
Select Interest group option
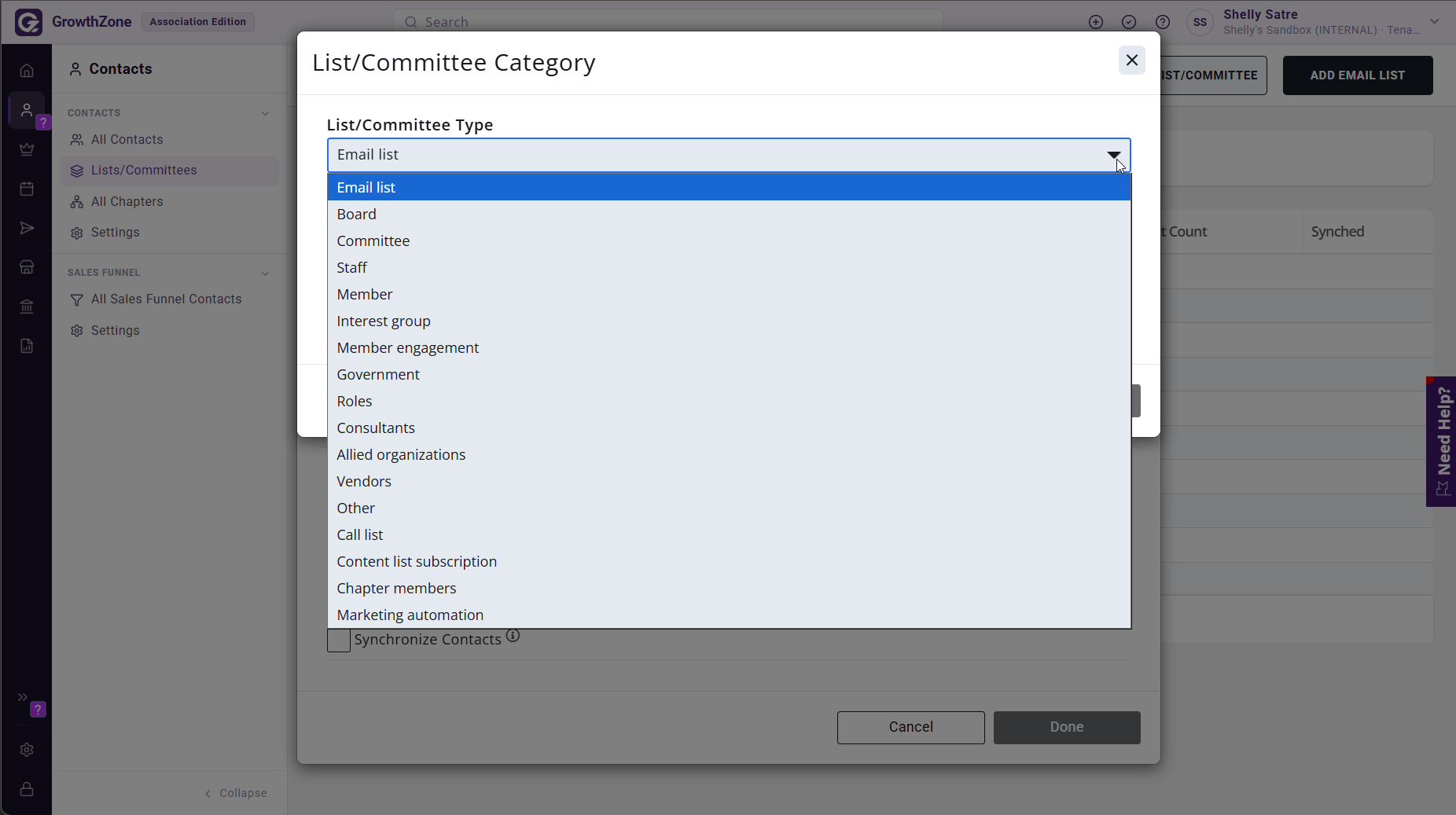[730, 321]
